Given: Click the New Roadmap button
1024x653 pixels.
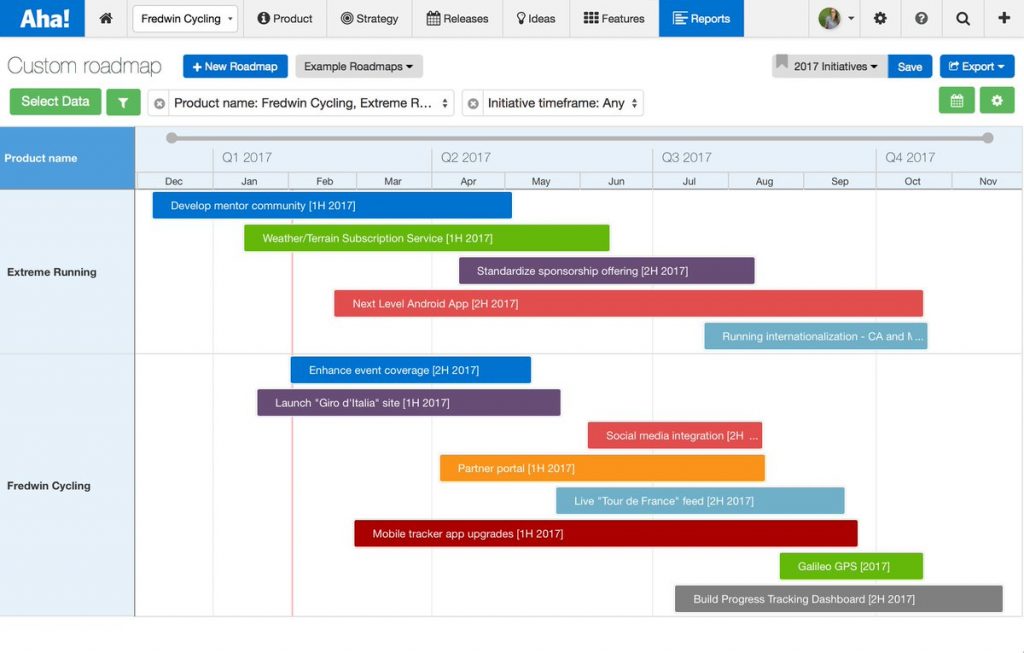Looking at the screenshot, I should tap(235, 66).
